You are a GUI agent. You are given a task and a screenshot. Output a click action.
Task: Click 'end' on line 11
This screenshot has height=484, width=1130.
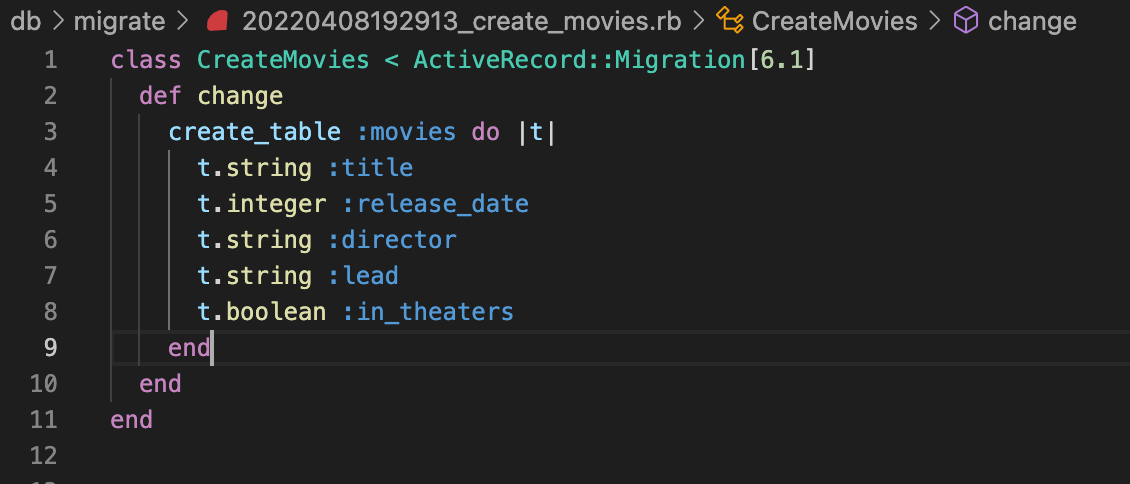click(132, 420)
